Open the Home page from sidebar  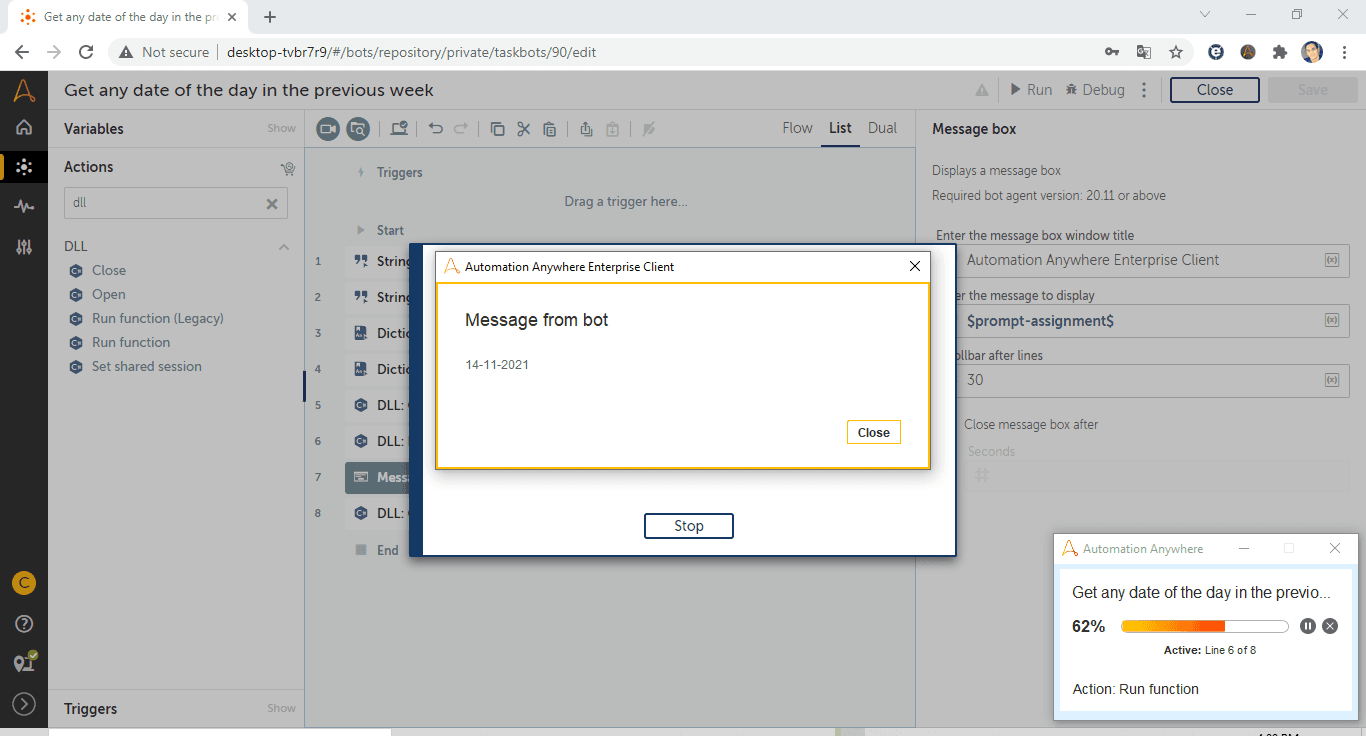[24, 128]
